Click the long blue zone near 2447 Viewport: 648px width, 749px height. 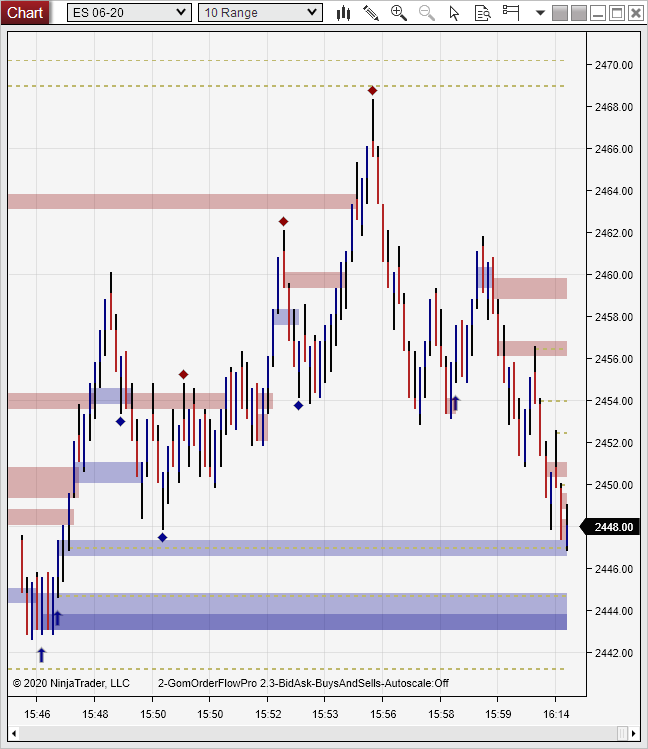tap(312, 548)
